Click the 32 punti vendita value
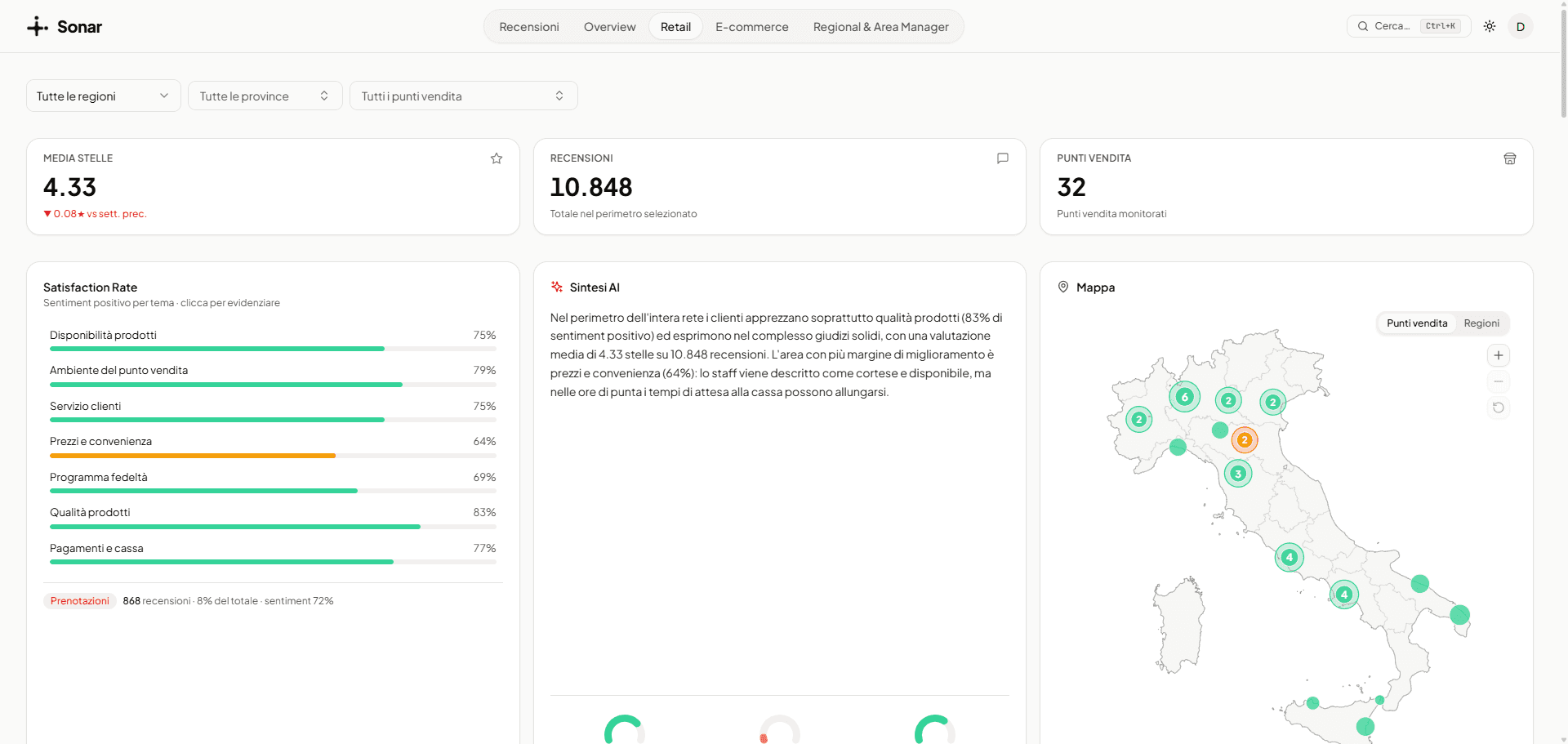This screenshot has width=1568, height=744. pyautogui.click(x=1071, y=187)
